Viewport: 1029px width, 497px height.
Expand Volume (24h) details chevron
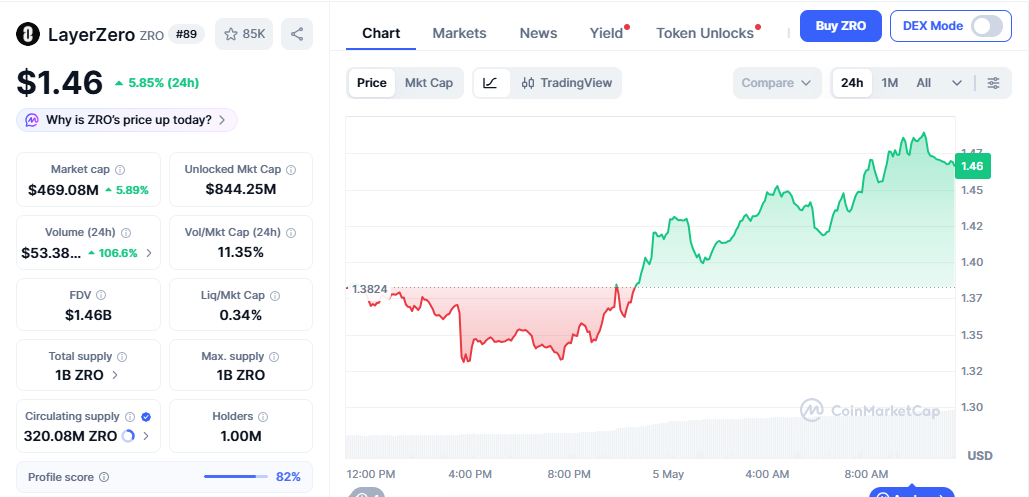point(149,253)
